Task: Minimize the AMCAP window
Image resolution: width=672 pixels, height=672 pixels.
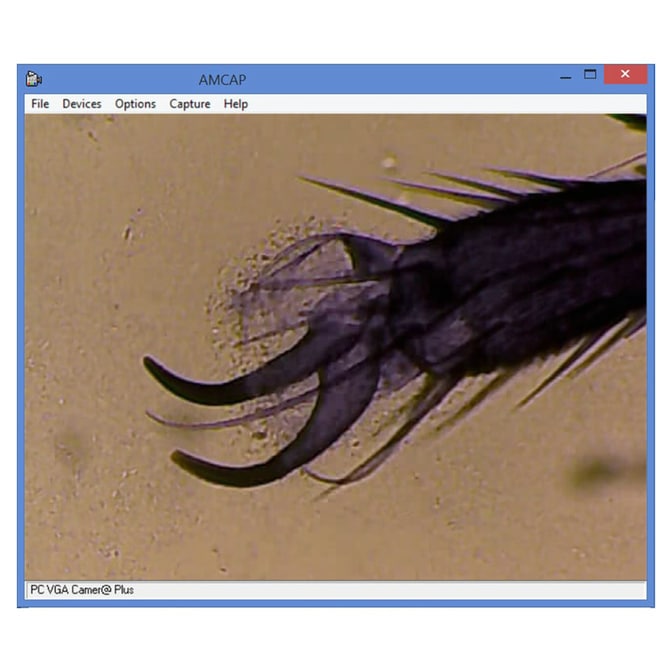Action: tap(565, 76)
